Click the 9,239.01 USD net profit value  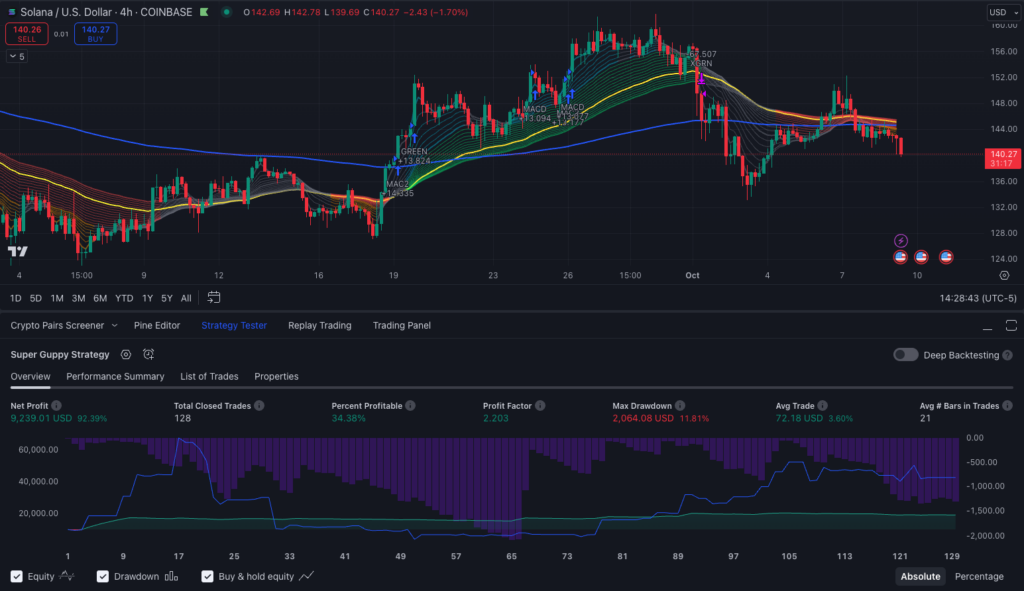[41, 418]
